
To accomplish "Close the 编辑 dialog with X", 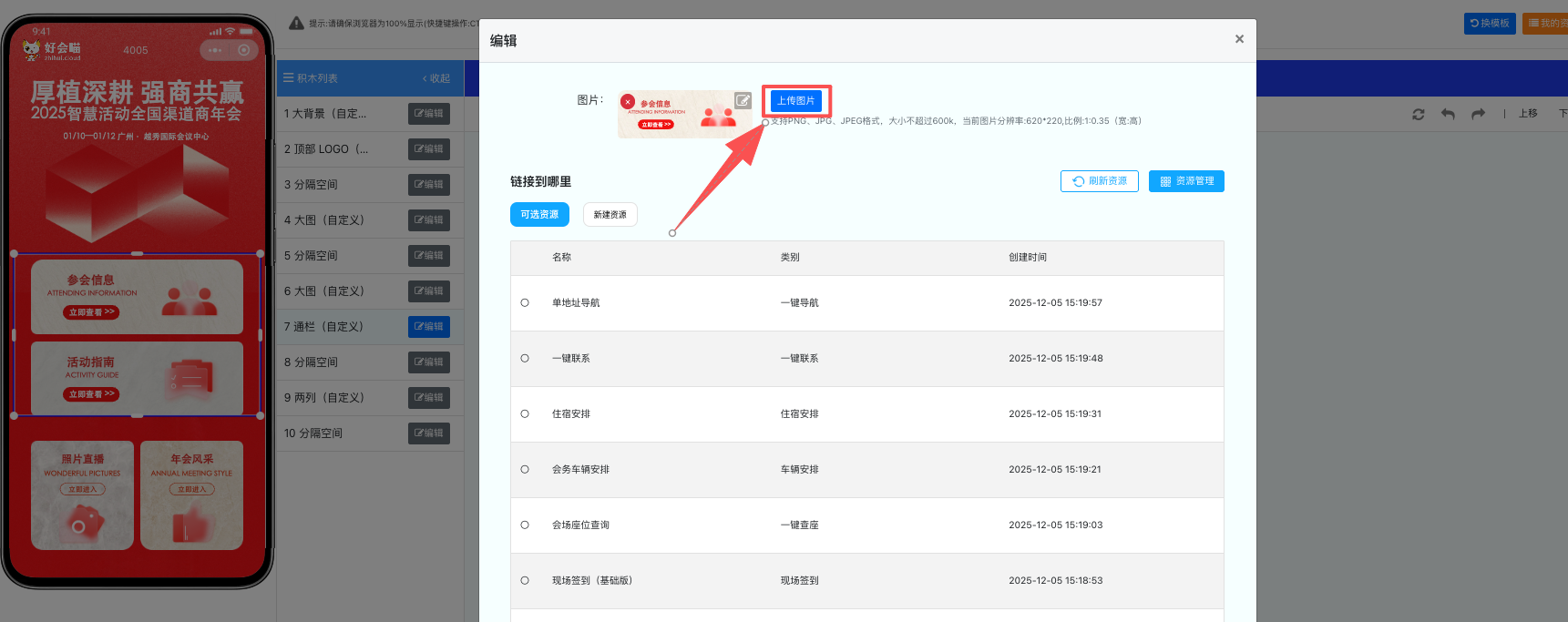I will (1239, 39).
